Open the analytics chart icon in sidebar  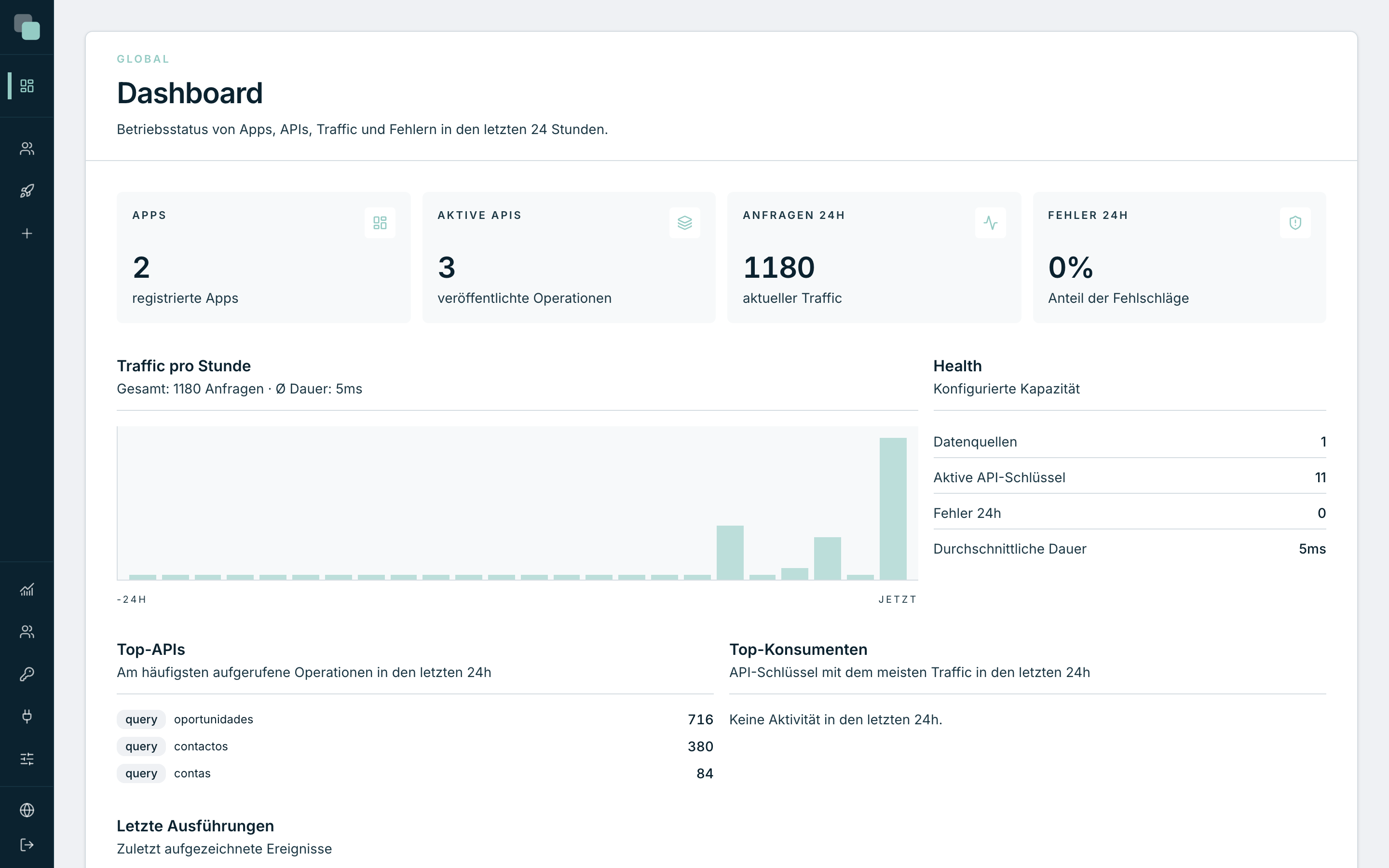pyautogui.click(x=27, y=590)
